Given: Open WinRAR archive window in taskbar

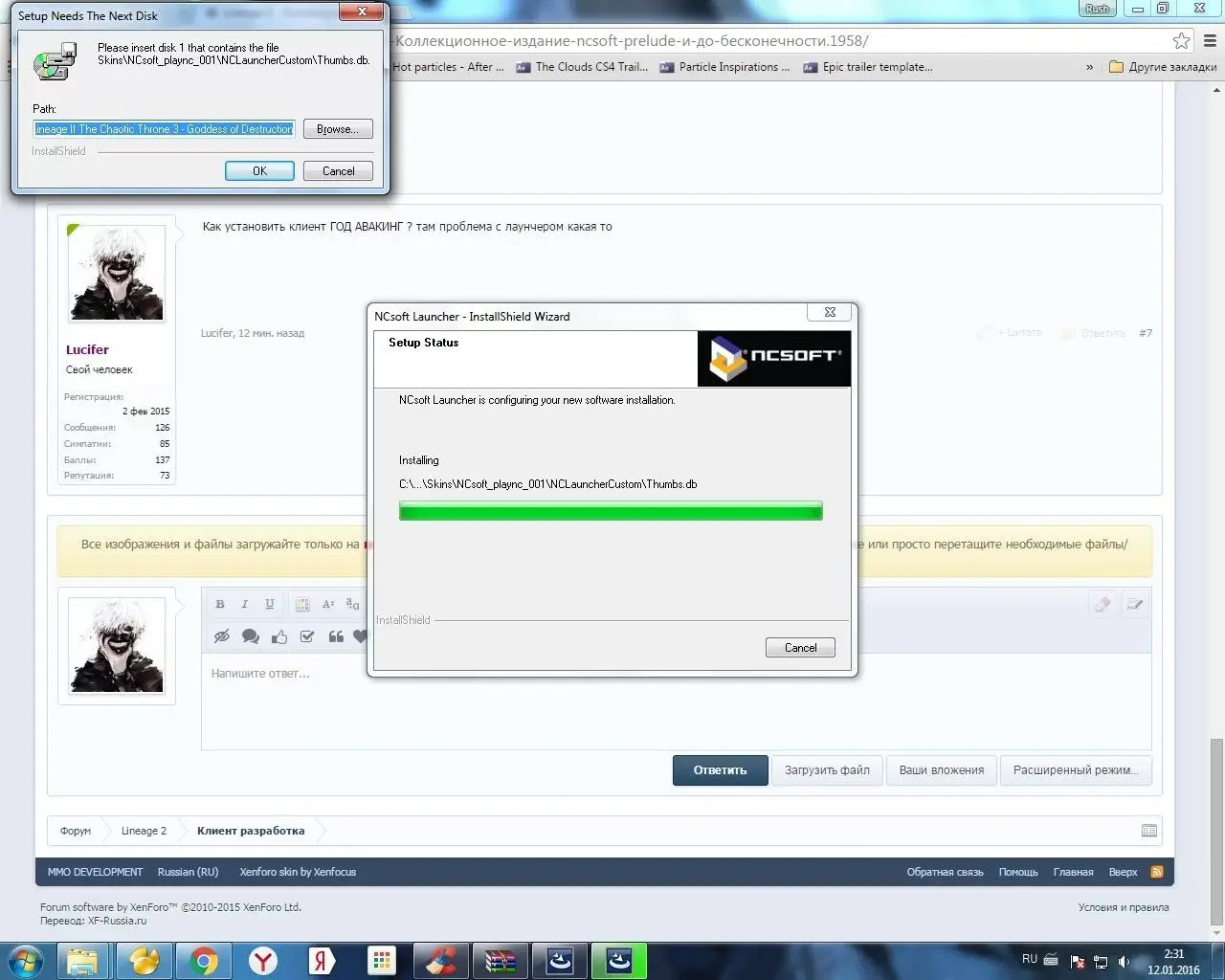Looking at the screenshot, I should [501, 961].
